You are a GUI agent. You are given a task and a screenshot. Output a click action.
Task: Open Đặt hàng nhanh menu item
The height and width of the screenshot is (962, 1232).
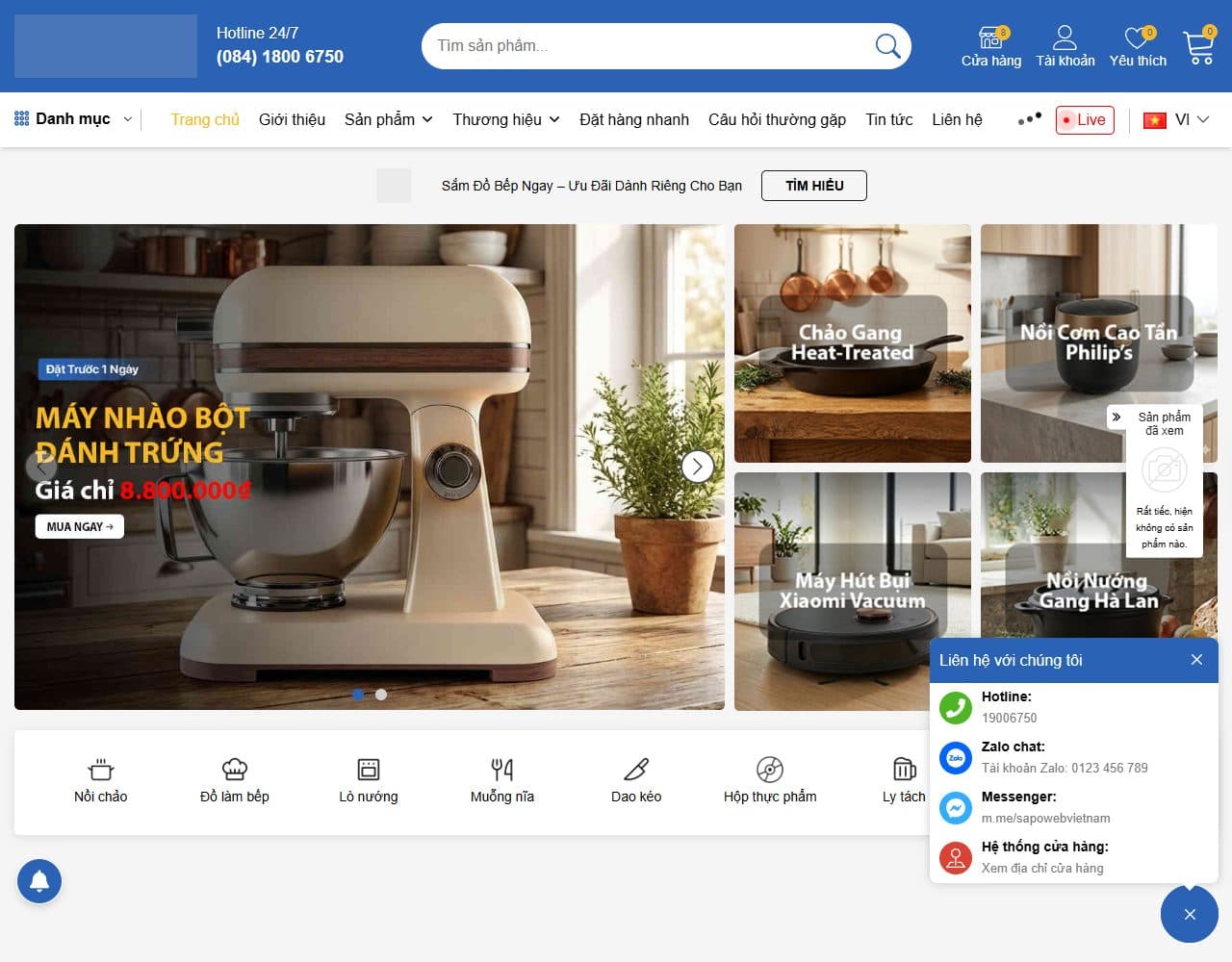tap(634, 119)
